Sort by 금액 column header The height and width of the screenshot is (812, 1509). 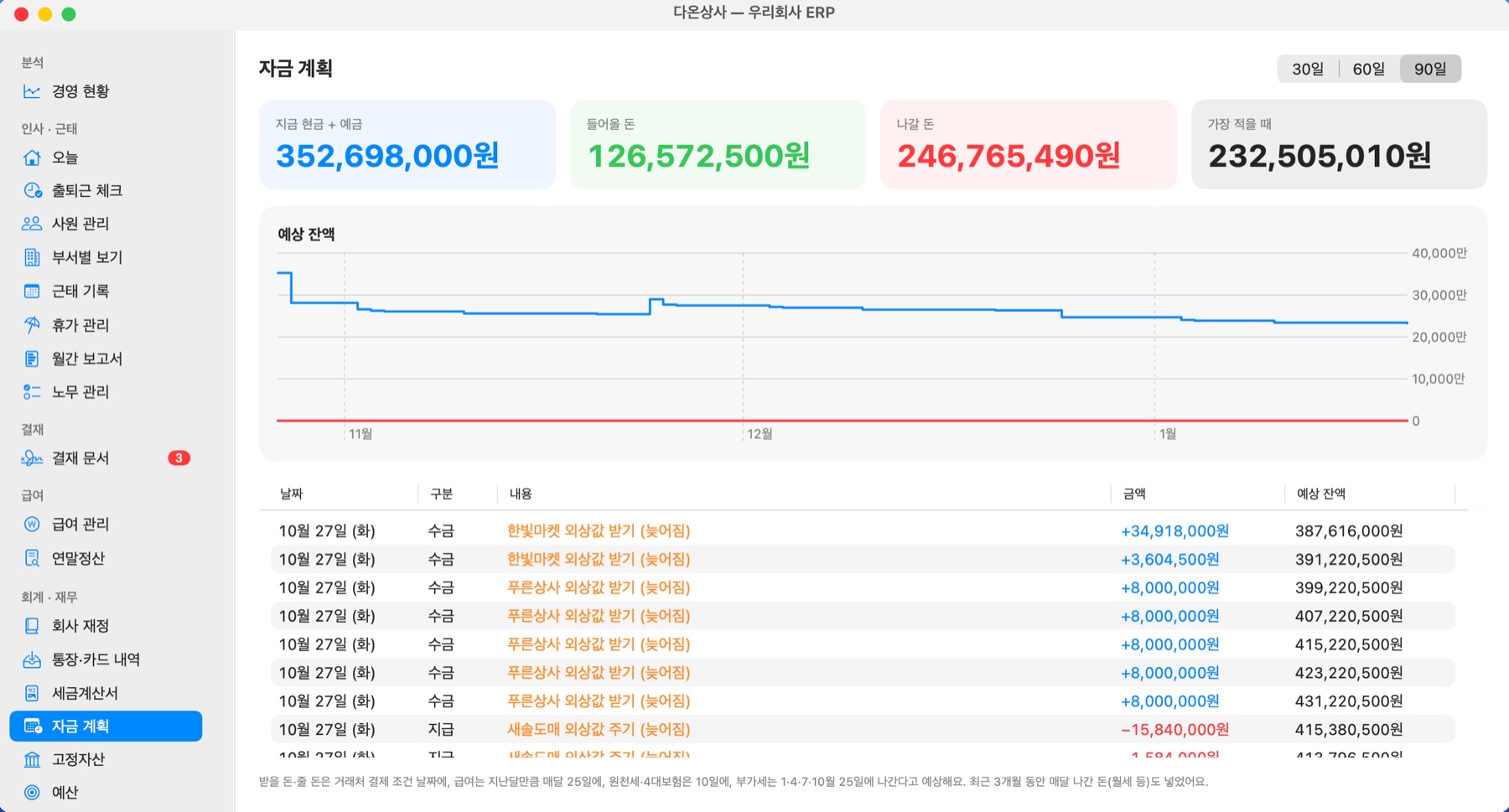(1134, 494)
